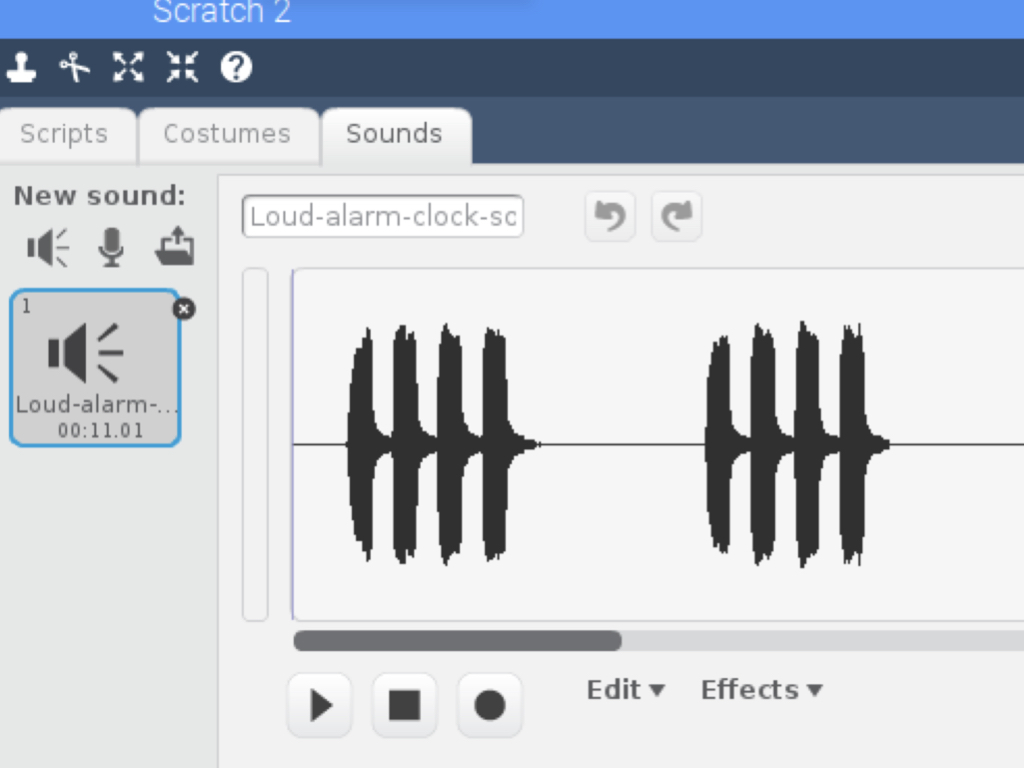The width and height of the screenshot is (1024, 768).
Task: Click the vertical volume level bar
Action: 255,444
